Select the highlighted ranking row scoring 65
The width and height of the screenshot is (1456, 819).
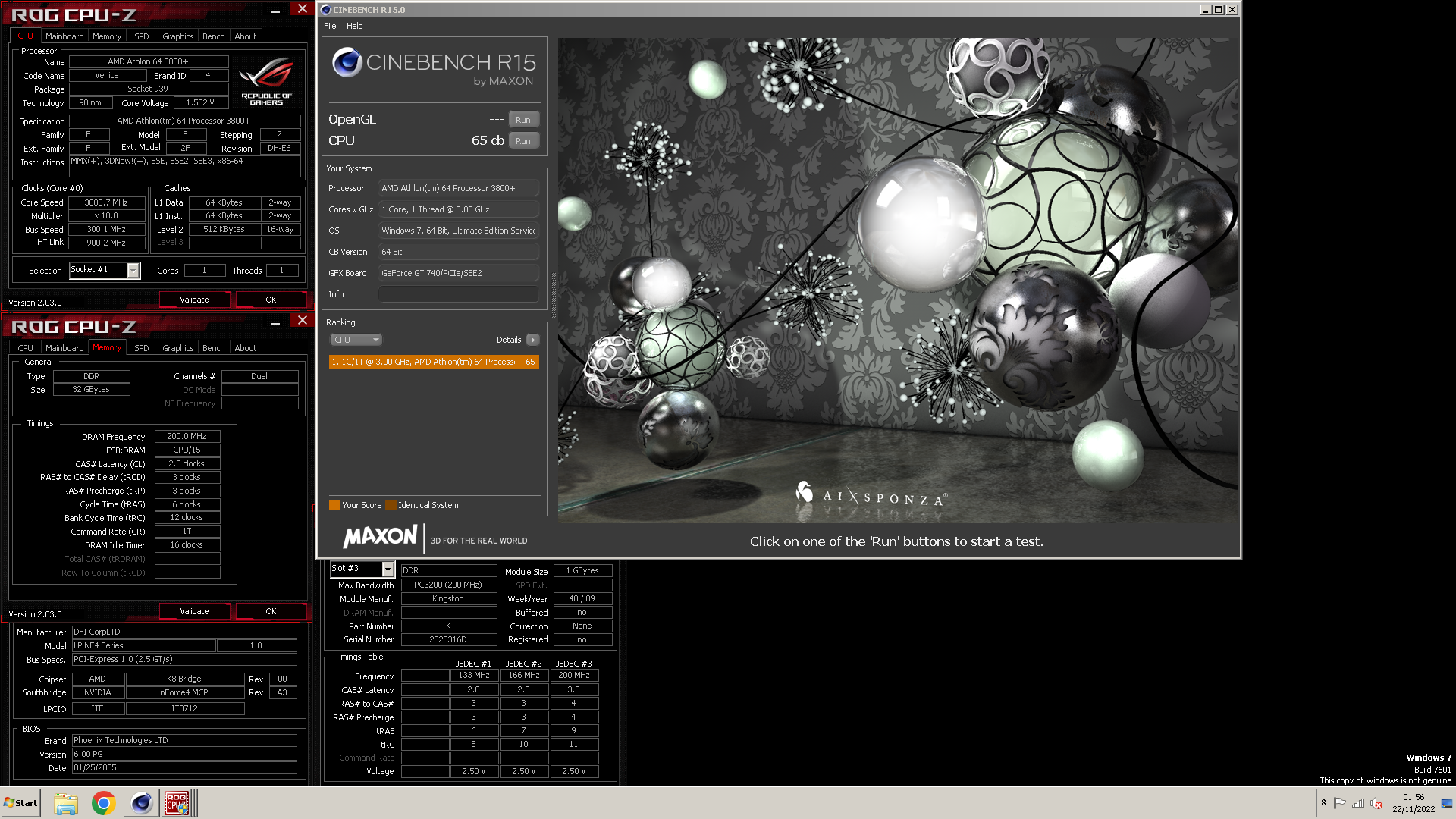pos(434,362)
